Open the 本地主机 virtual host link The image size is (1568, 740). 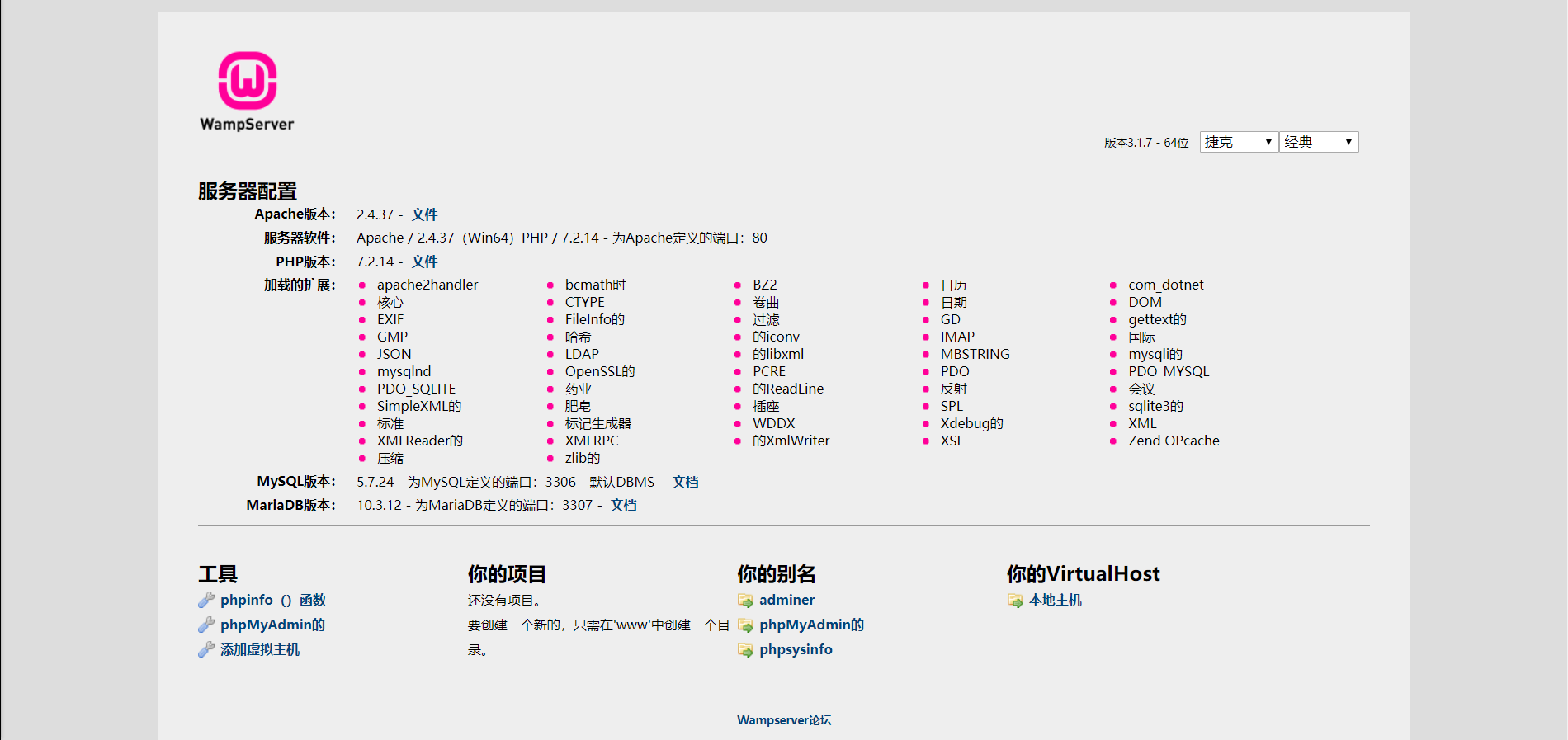click(1055, 600)
